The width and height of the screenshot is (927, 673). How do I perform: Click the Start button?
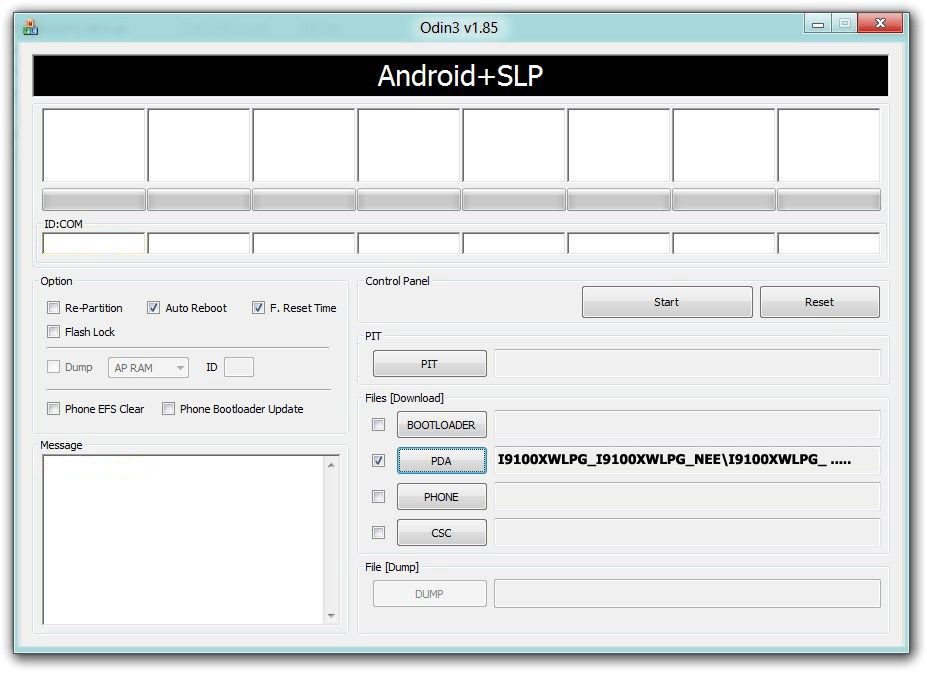(667, 302)
